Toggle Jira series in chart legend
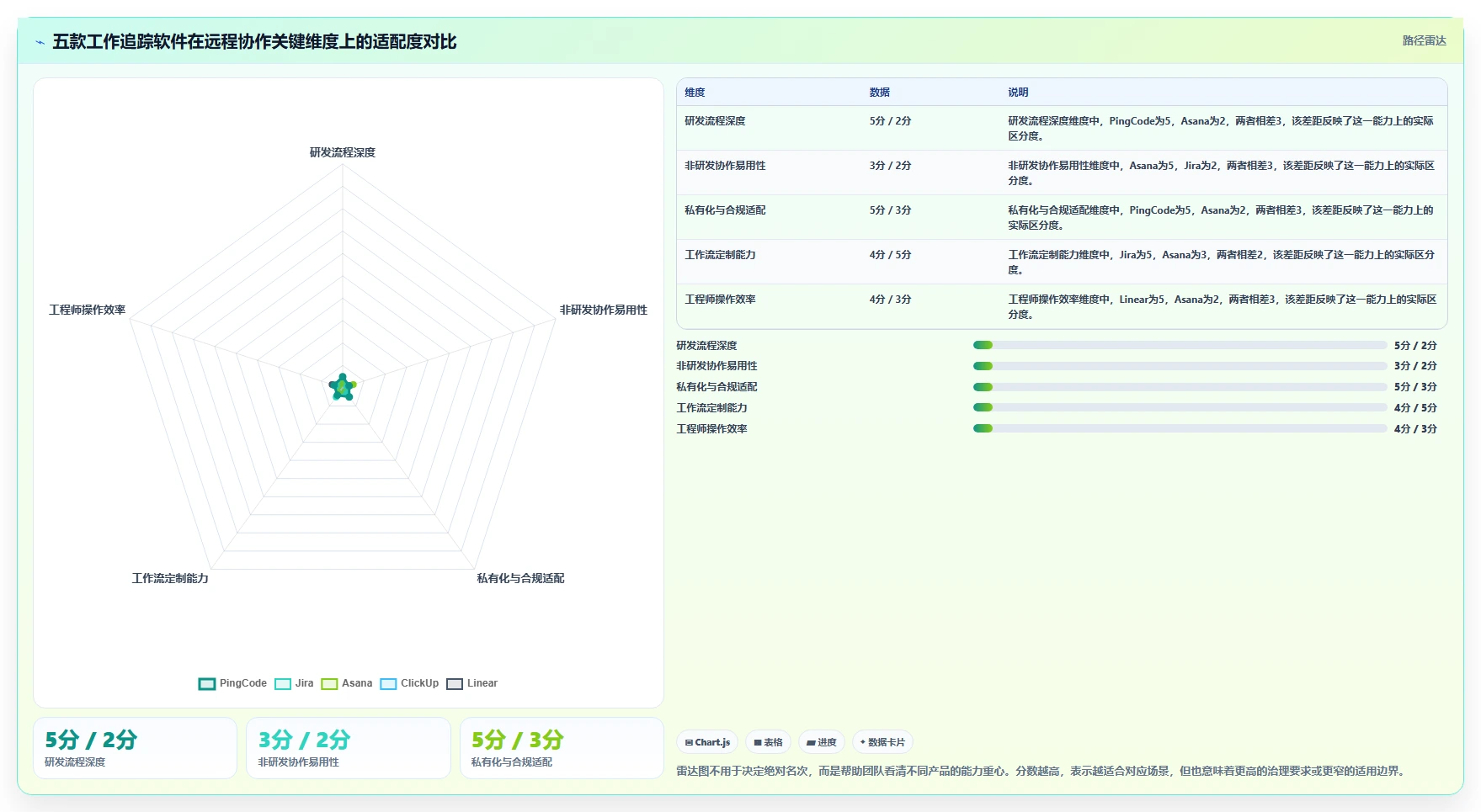 [294, 683]
